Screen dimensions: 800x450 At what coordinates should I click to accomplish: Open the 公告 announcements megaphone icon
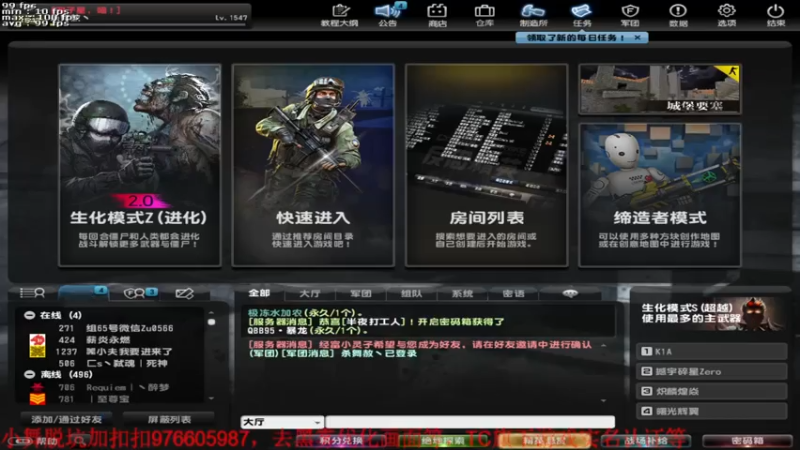[388, 15]
